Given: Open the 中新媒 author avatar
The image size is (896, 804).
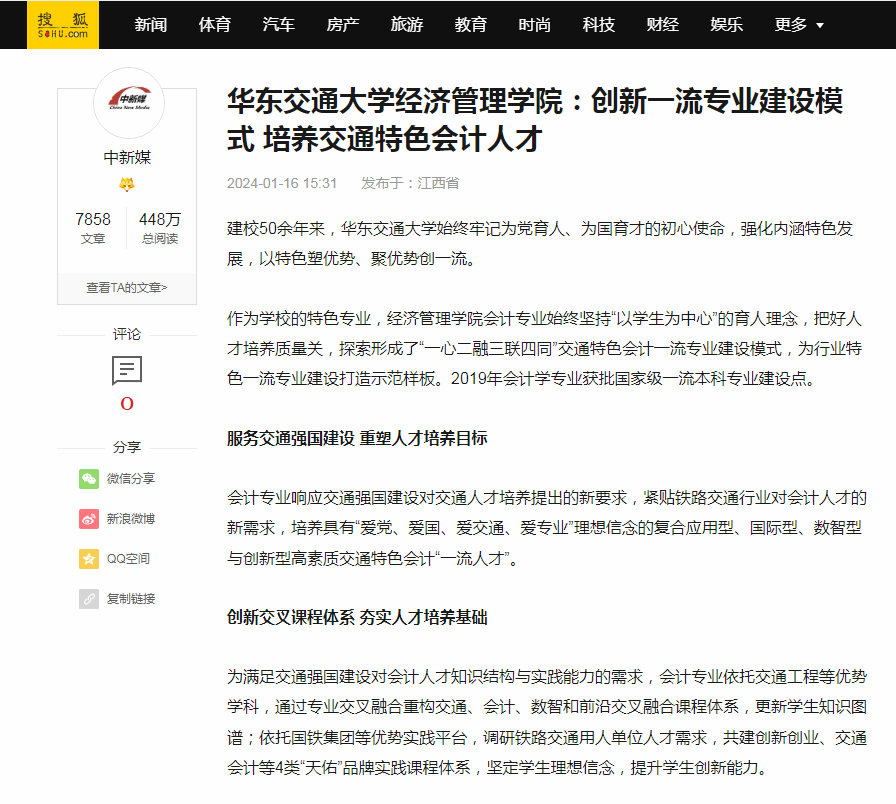Looking at the screenshot, I should tap(128, 102).
